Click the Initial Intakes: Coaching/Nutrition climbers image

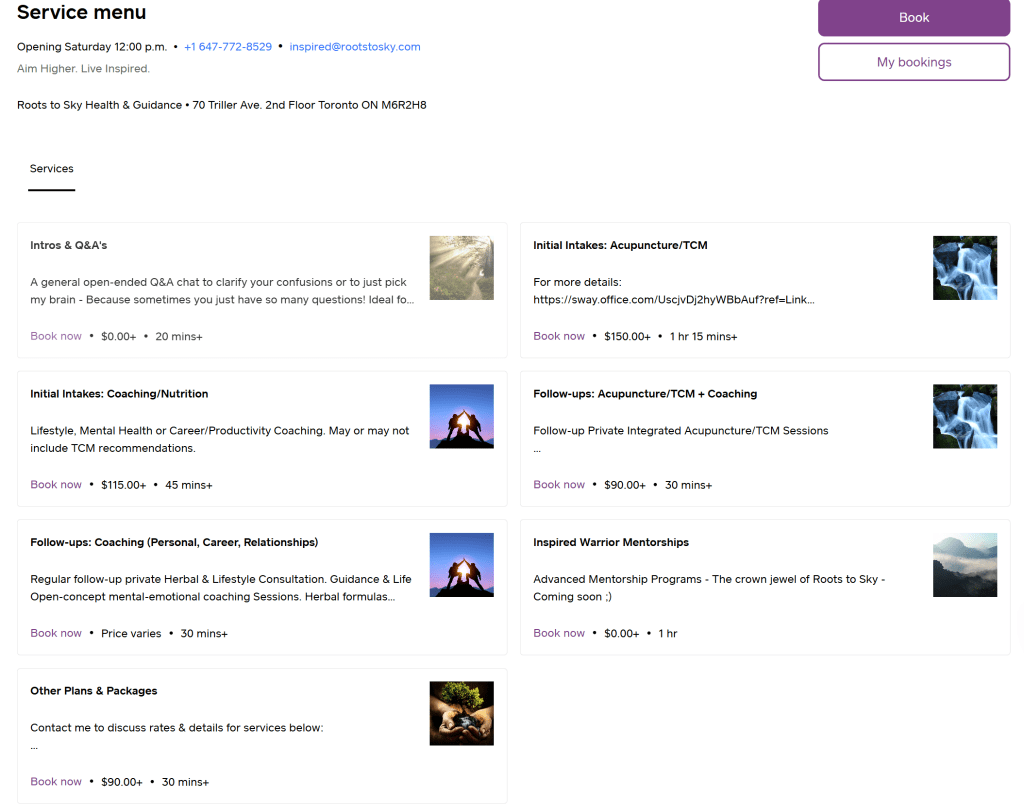tap(461, 416)
